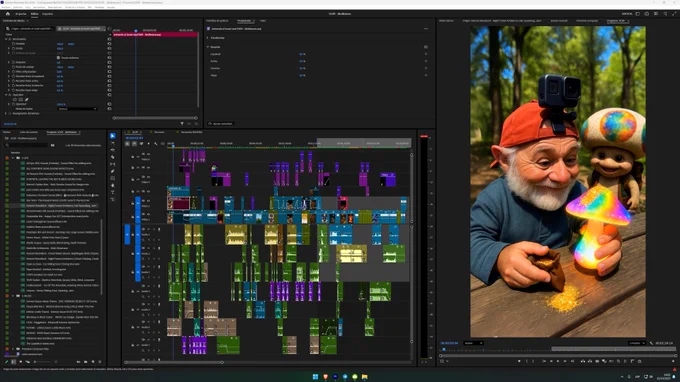
Task: Click Add Marker in Program monitor
Action: click(x=519, y=361)
